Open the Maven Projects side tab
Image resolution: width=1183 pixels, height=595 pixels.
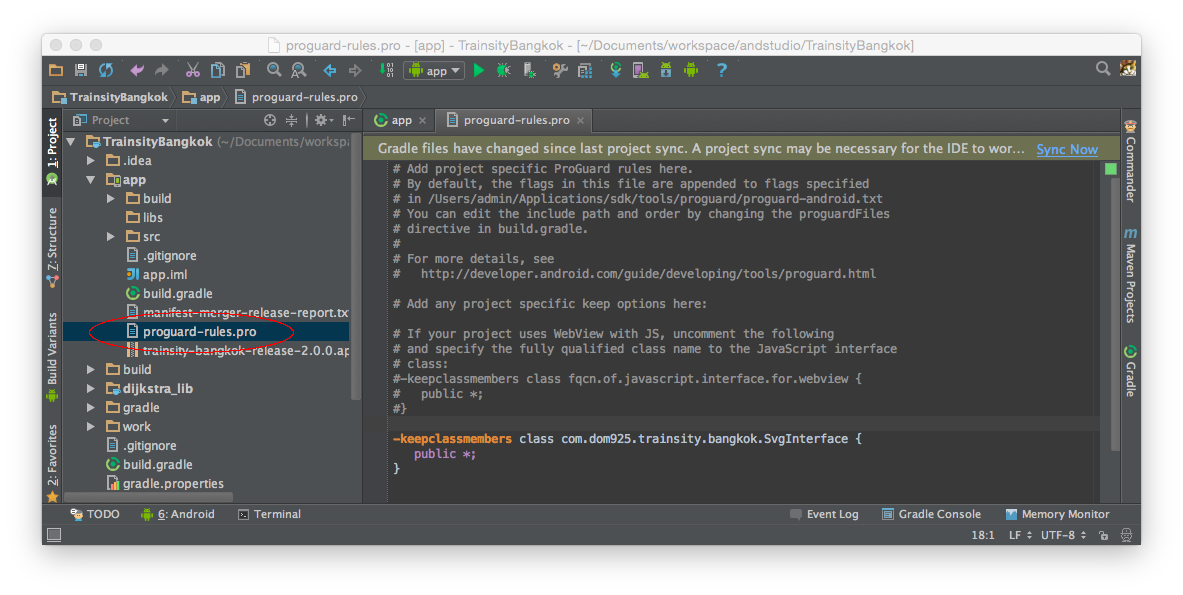(x=1130, y=274)
